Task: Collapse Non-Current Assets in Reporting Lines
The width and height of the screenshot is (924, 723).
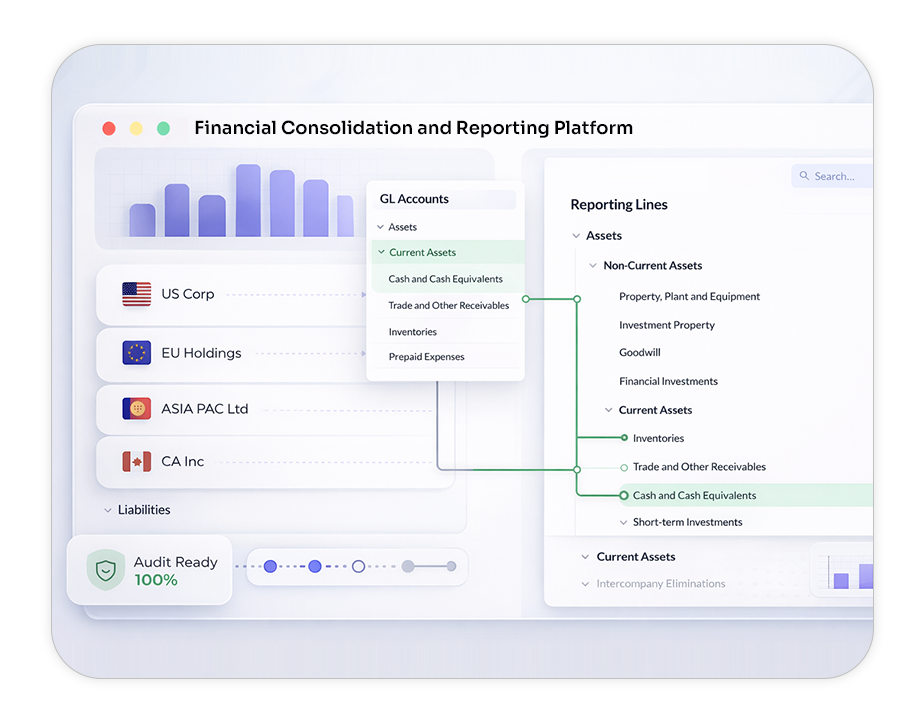Action: click(x=593, y=266)
